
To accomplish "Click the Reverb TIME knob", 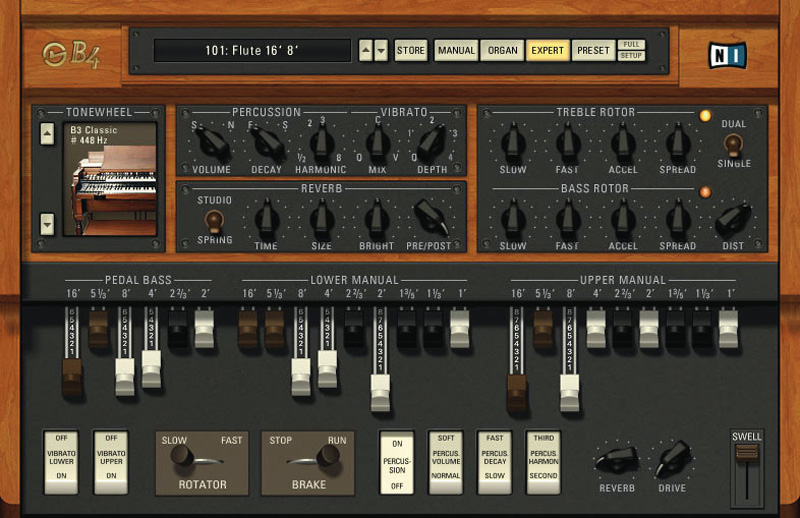I will click(266, 218).
